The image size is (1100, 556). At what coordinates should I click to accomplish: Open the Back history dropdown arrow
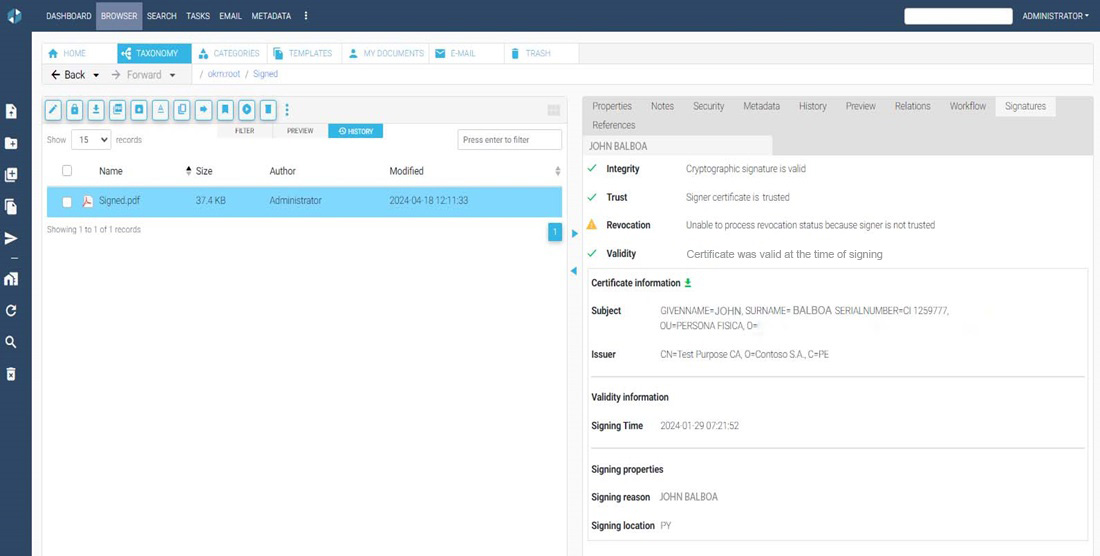pyautogui.click(x=96, y=75)
